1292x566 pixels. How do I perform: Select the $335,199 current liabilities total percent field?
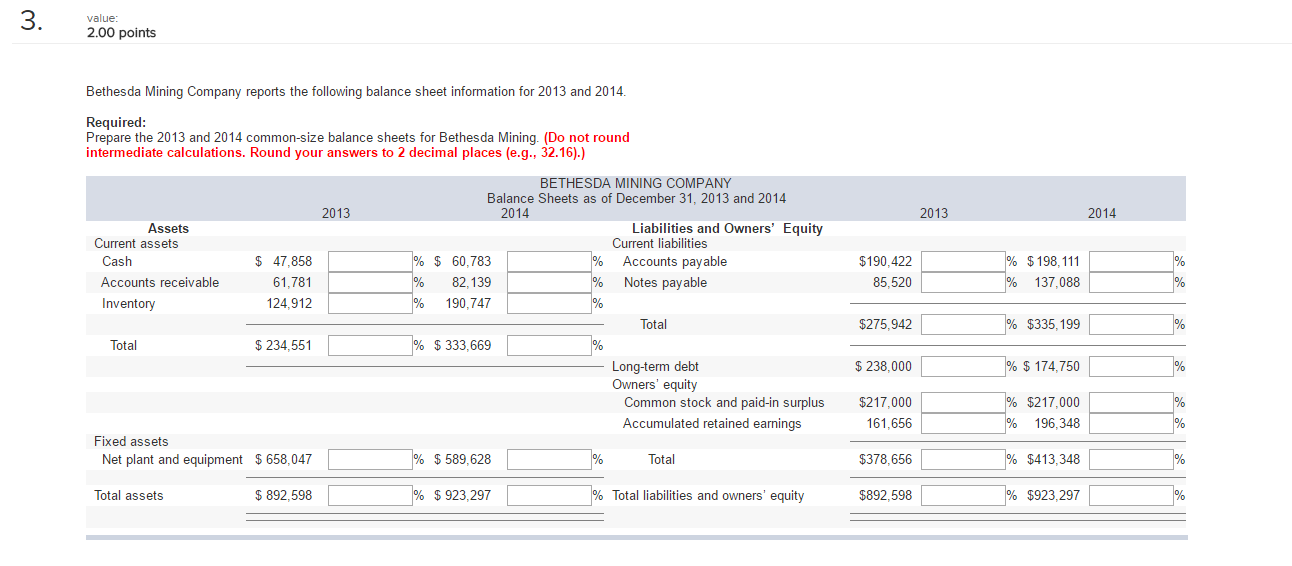(1131, 325)
